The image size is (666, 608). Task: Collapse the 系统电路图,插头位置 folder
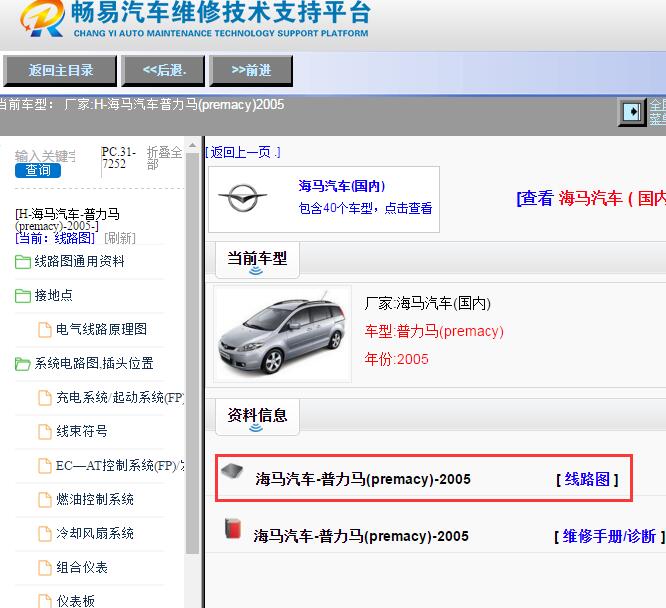click(x=94, y=363)
